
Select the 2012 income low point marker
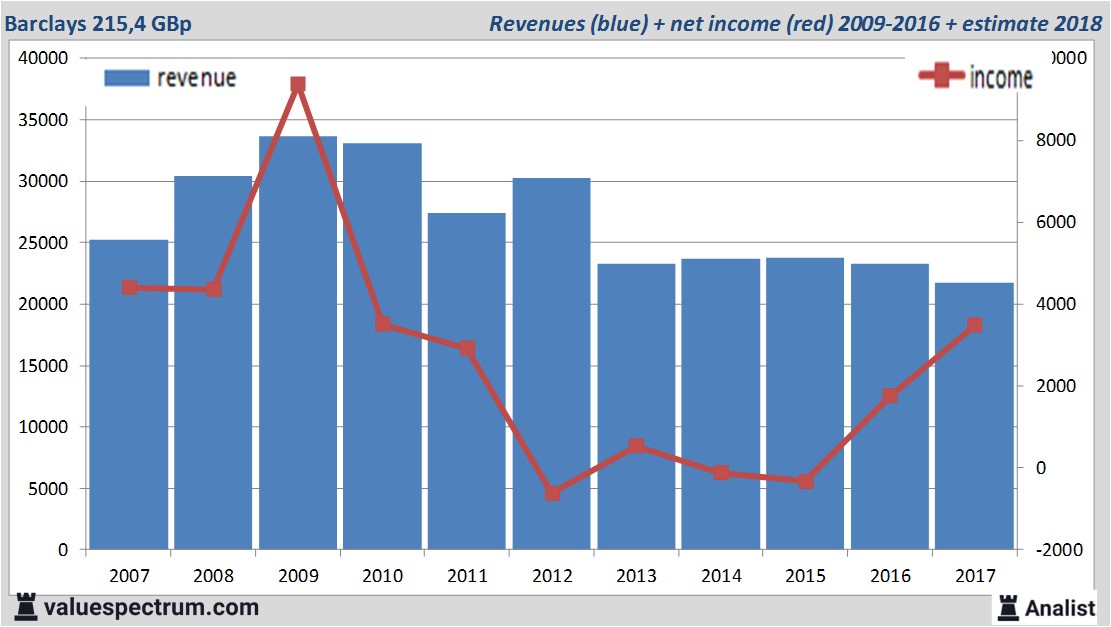tap(552, 493)
